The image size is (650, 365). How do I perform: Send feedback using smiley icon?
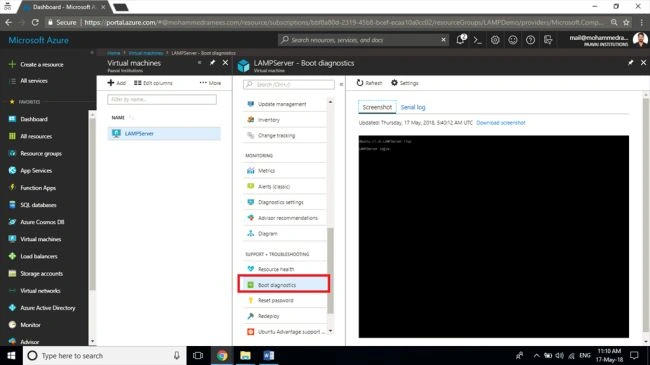[x=513, y=40]
